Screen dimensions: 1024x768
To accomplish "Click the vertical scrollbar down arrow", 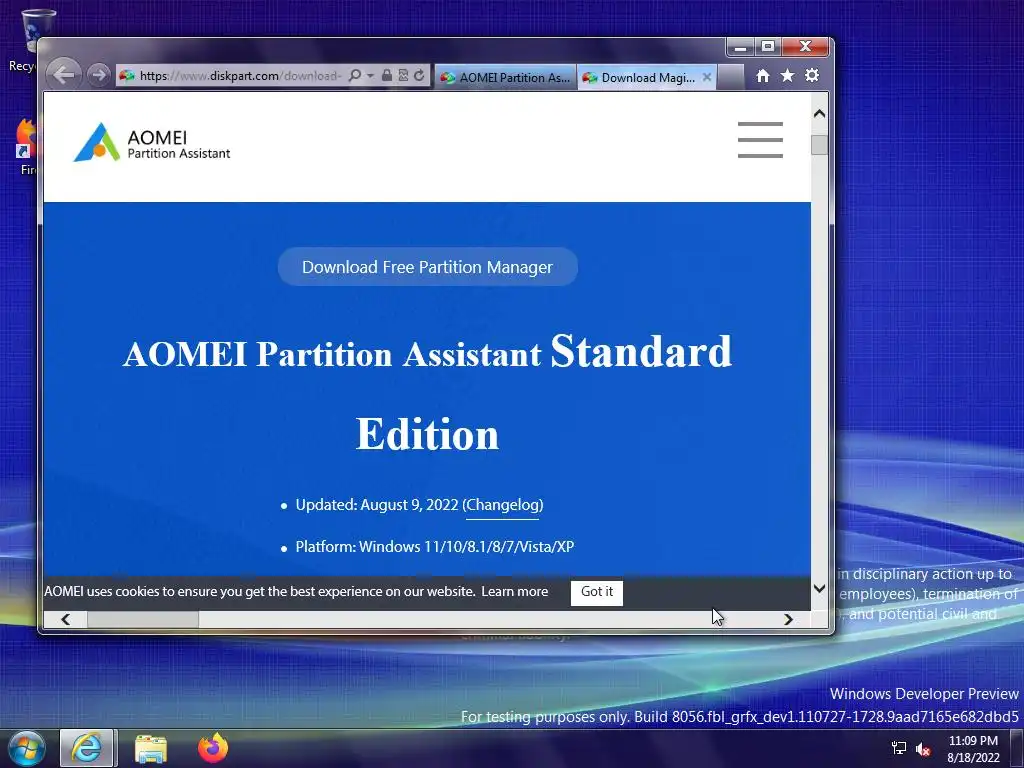I will coord(820,588).
